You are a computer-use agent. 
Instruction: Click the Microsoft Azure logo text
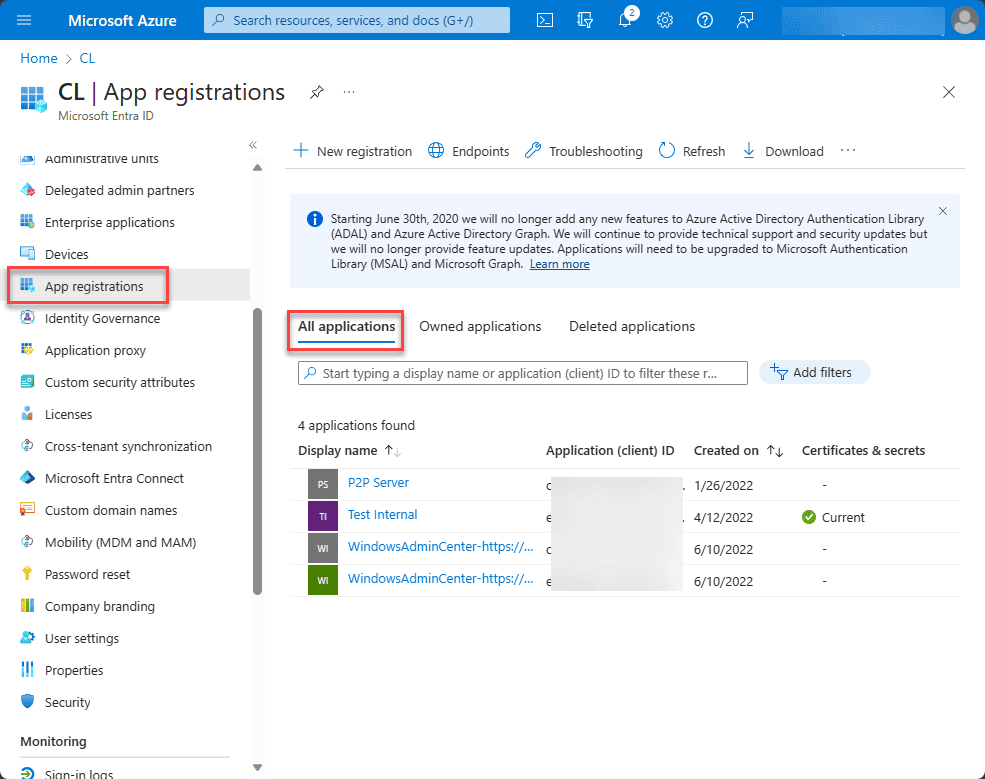122,21
